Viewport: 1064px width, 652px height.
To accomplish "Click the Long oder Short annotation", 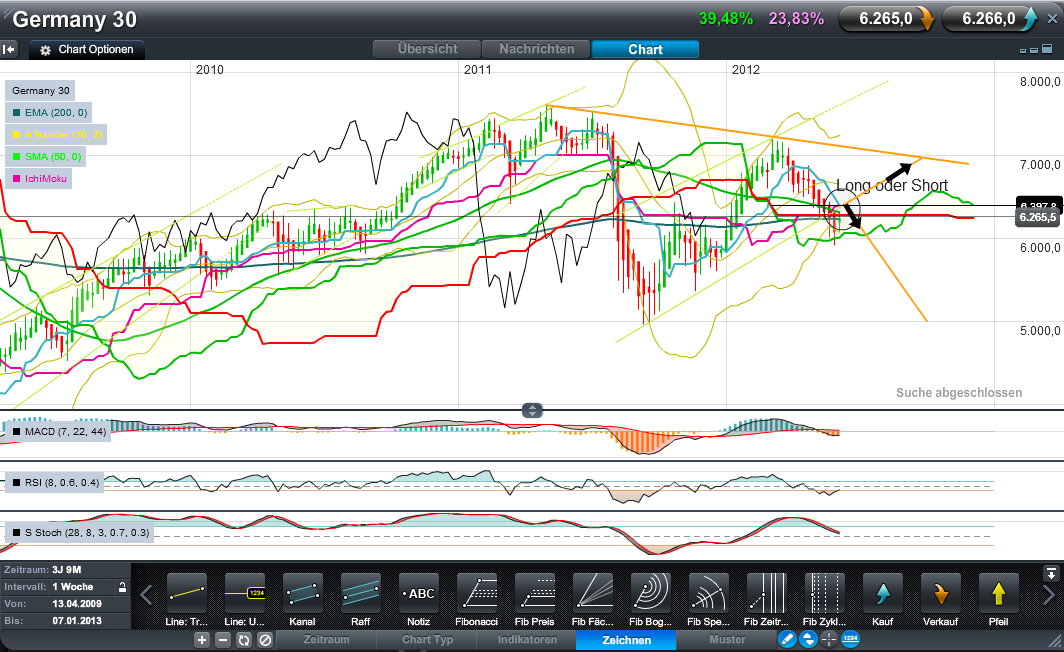I will coord(892,185).
